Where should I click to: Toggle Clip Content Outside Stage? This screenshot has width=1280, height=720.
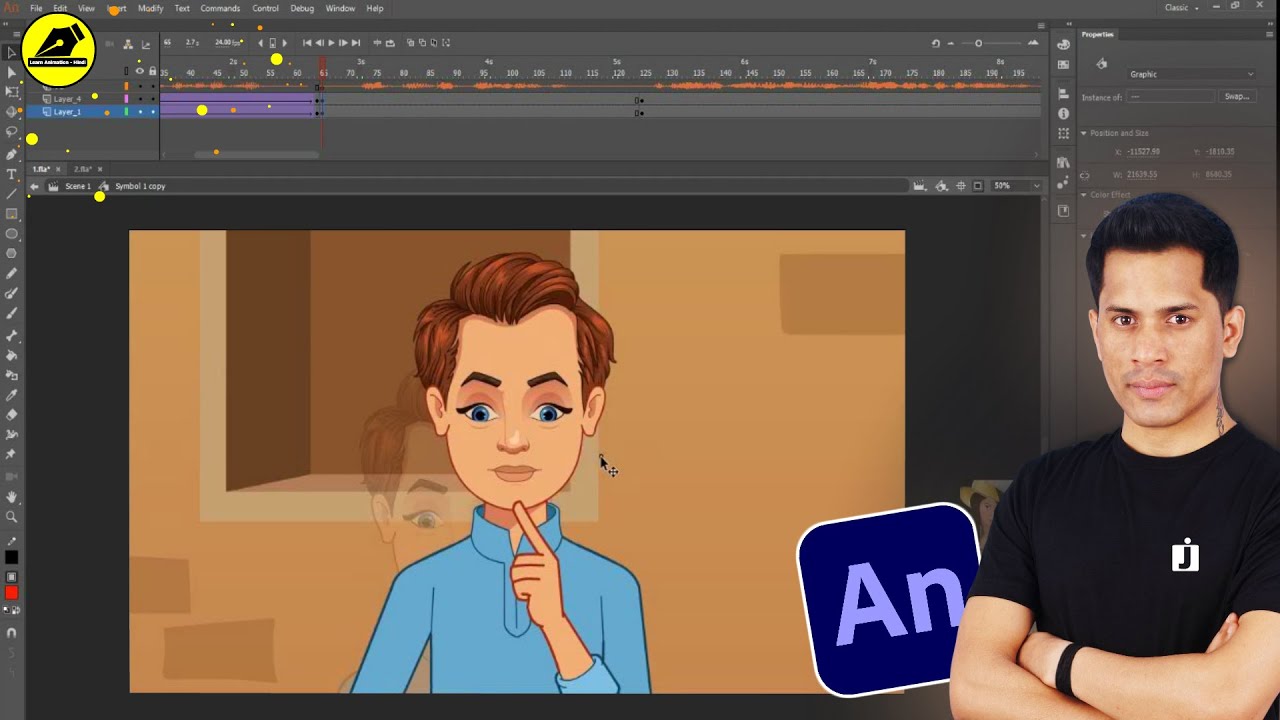978,186
